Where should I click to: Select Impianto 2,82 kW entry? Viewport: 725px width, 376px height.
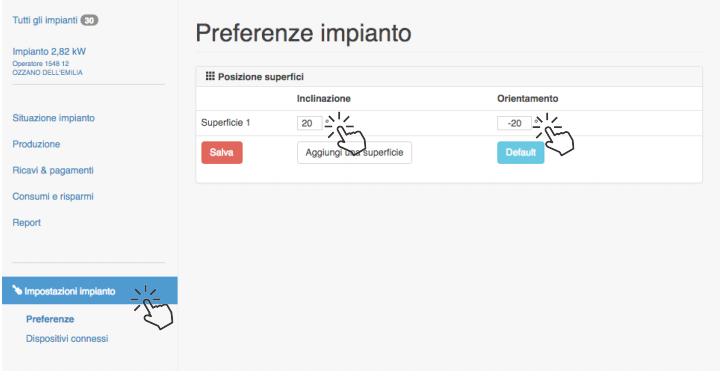[x=49, y=51]
